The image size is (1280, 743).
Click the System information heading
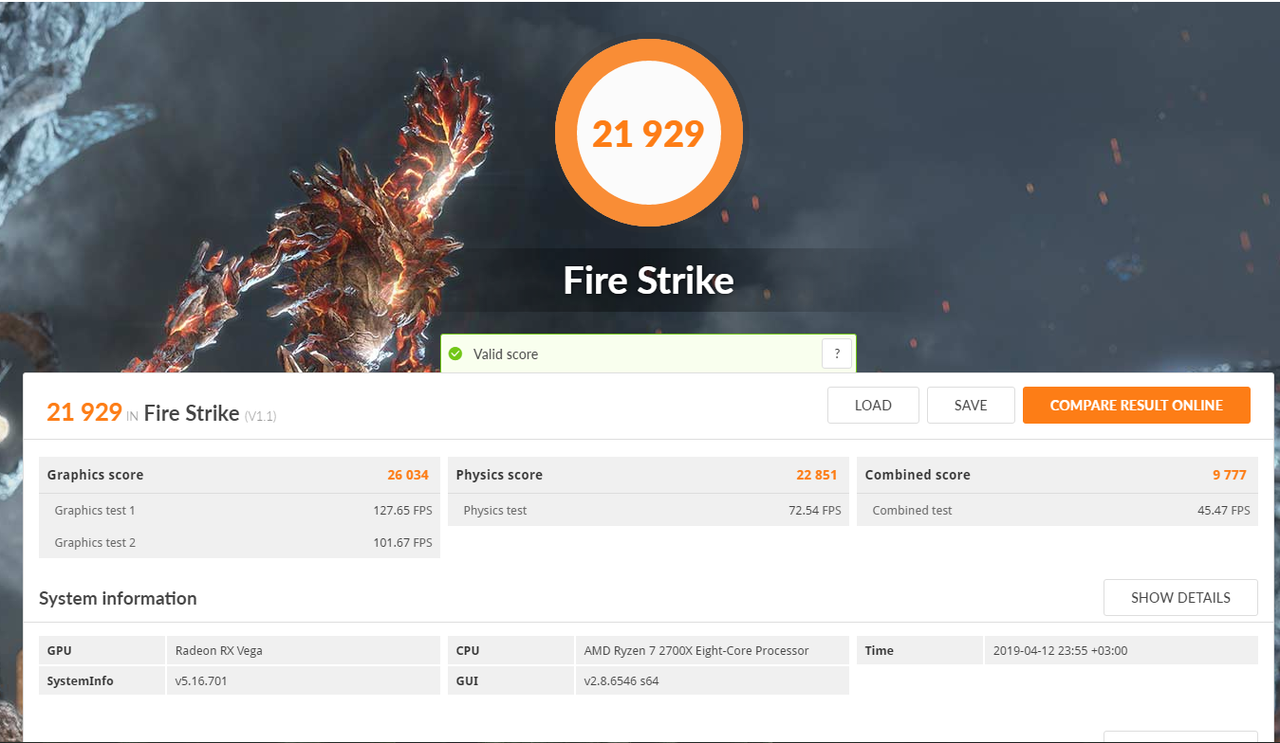coord(118,598)
